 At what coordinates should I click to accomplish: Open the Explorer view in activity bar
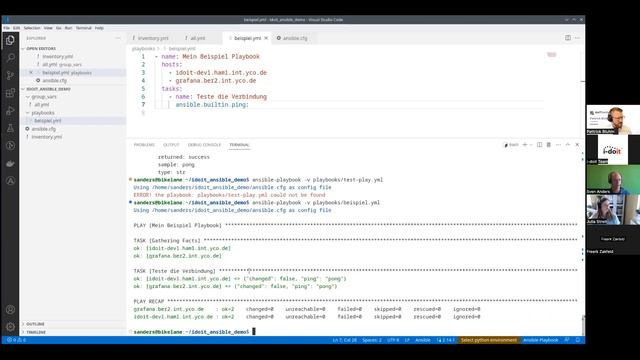click(x=11, y=40)
